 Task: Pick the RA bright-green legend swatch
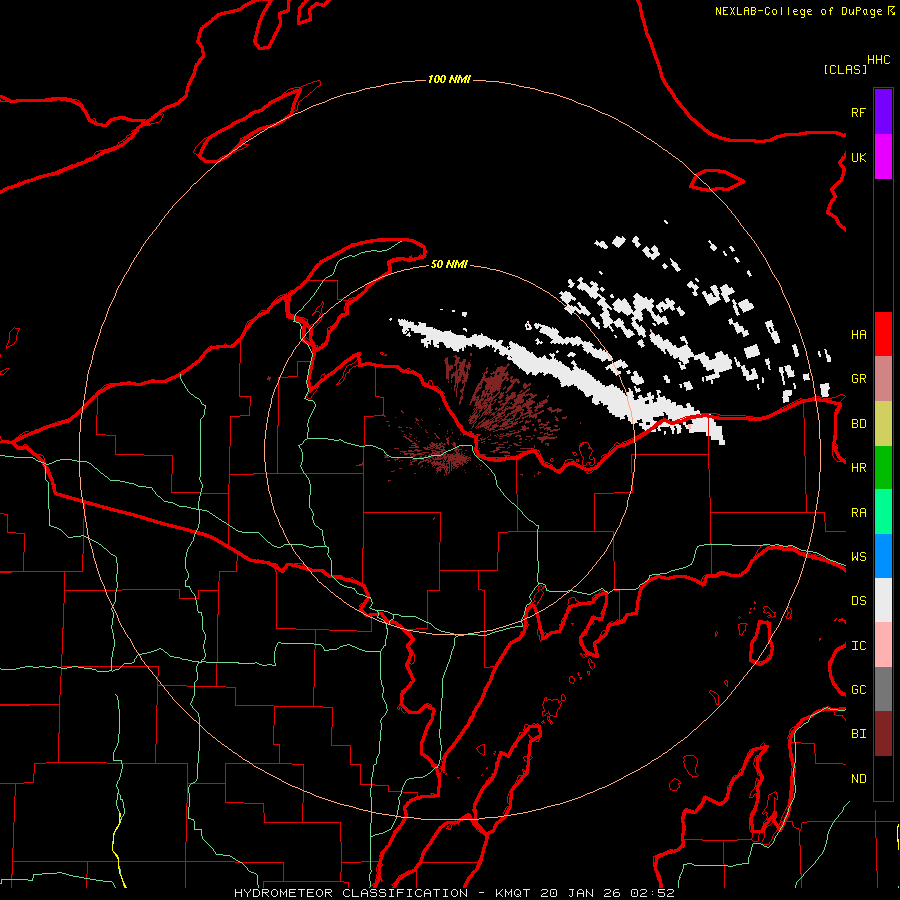(883, 511)
